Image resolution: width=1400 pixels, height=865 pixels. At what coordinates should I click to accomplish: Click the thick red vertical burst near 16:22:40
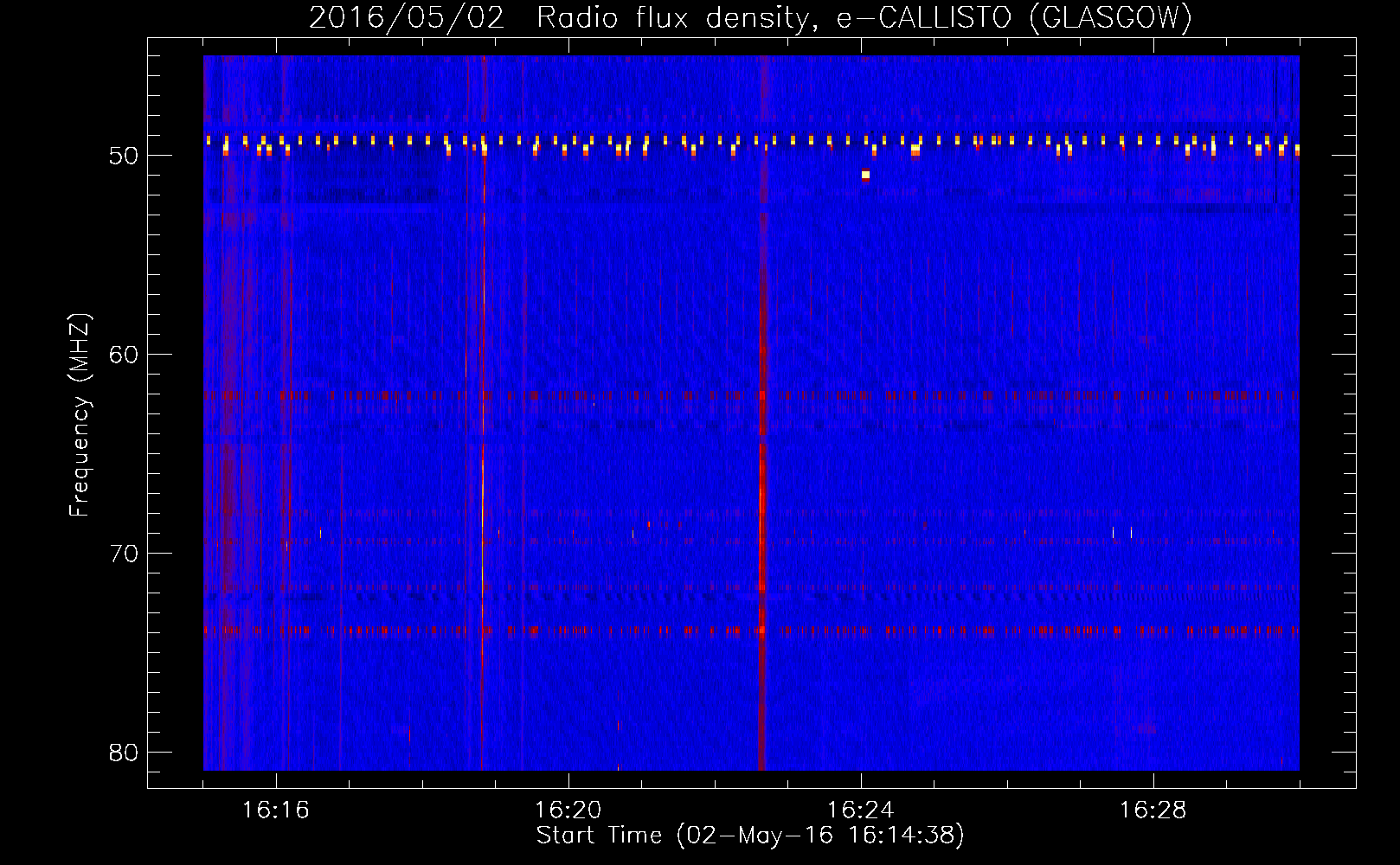[761, 413]
